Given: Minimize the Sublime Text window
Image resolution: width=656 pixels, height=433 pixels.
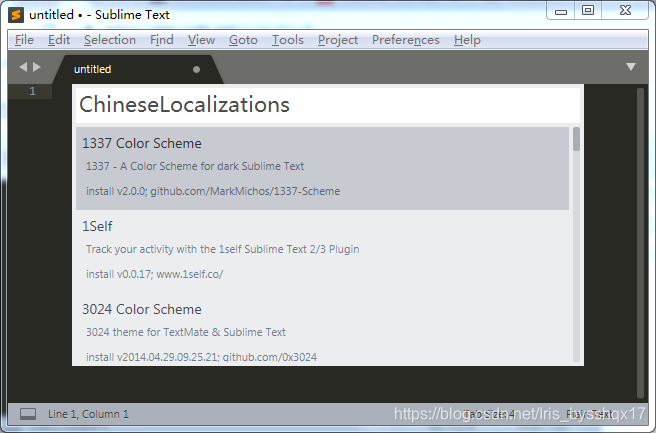Looking at the screenshot, I should (x=561, y=11).
